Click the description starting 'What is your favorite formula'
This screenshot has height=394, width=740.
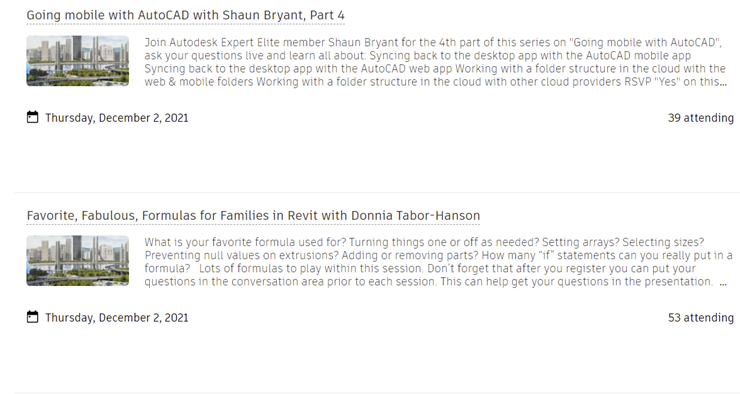coord(438,262)
